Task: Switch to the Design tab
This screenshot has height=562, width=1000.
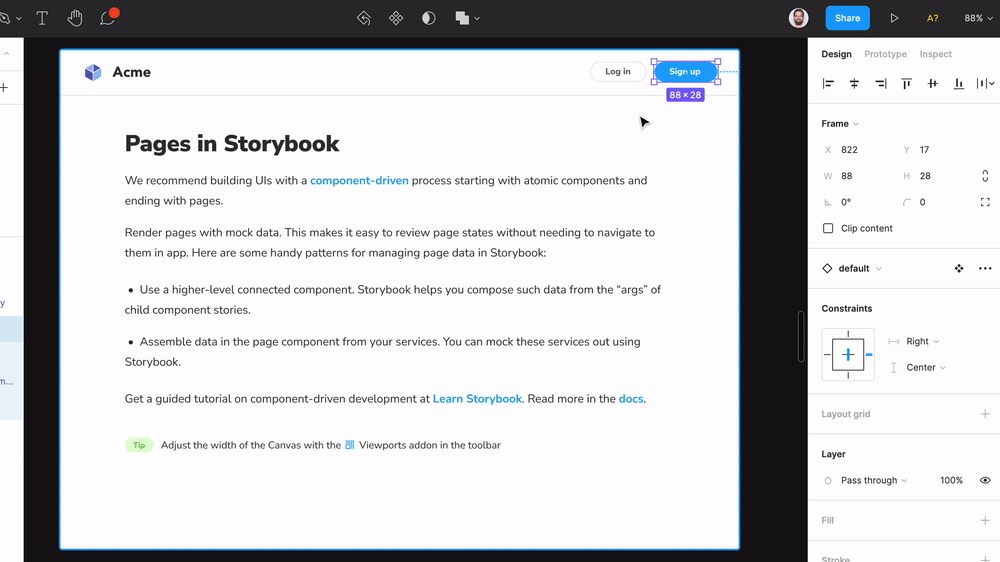Action: [x=836, y=54]
